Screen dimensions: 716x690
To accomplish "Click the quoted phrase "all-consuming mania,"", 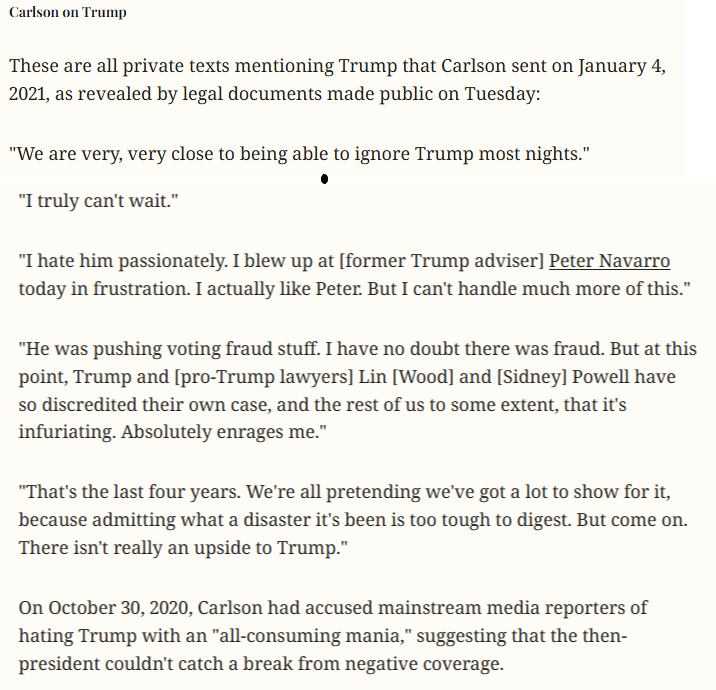I will pos(310,636).
